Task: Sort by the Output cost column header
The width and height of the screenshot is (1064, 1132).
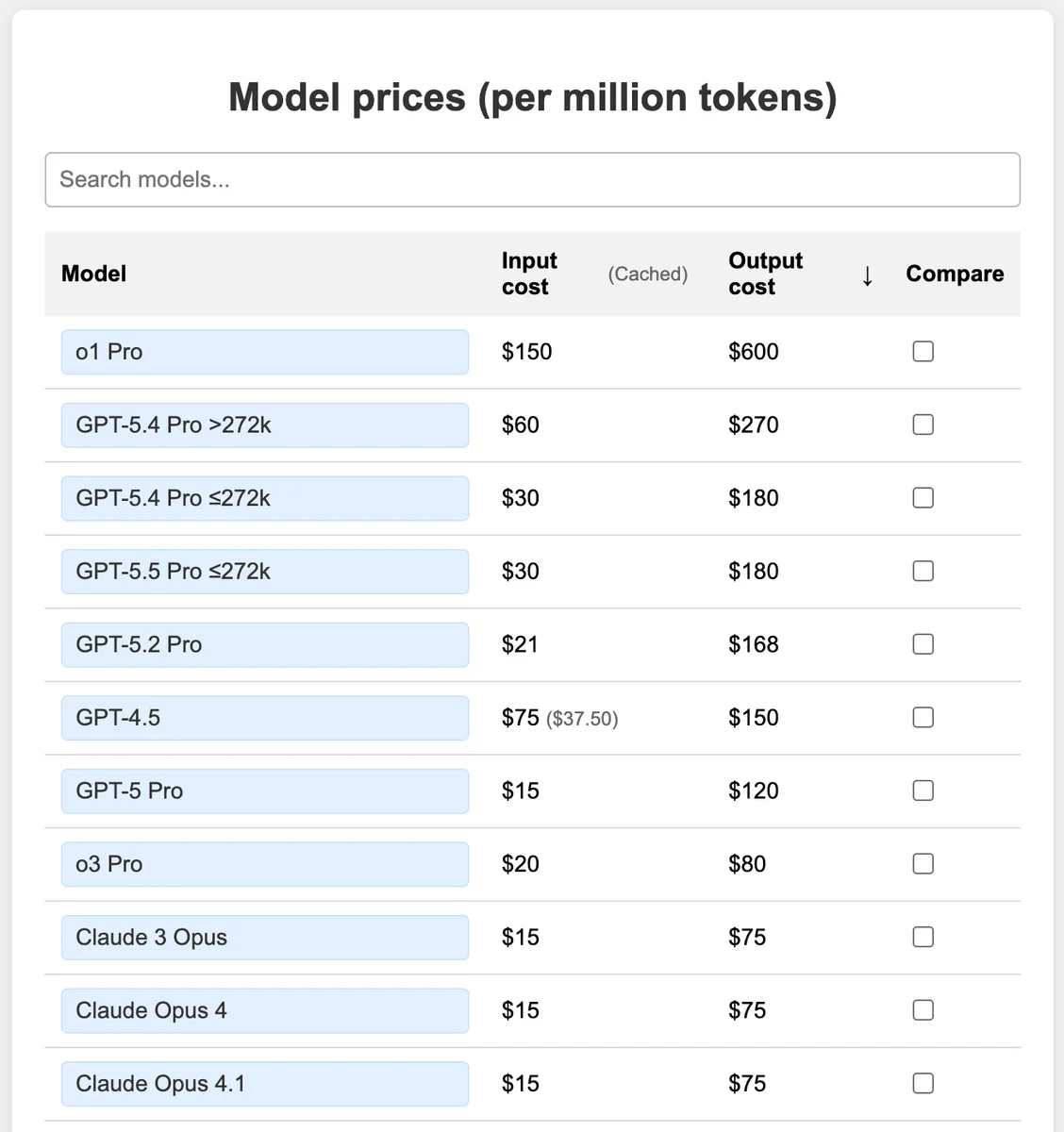Action: click(765, 274)
